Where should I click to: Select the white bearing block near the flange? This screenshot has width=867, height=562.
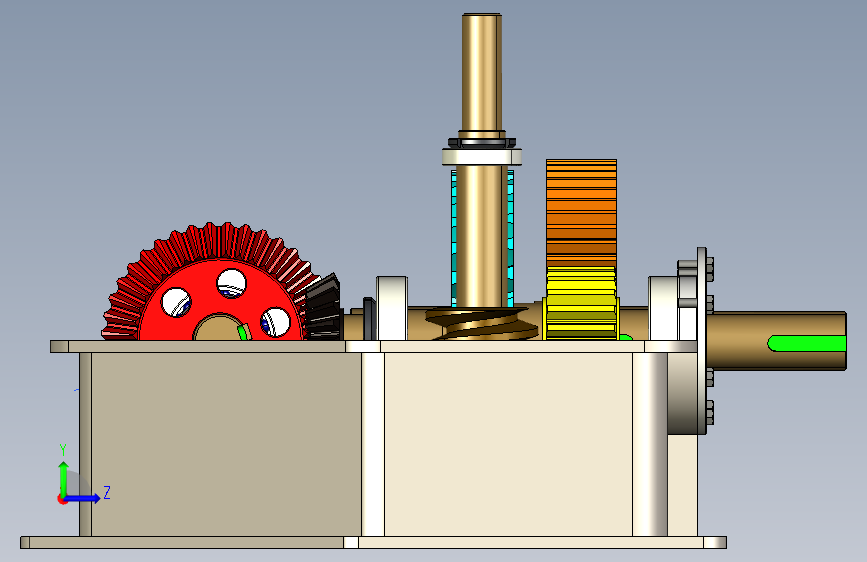click(663, 308)
